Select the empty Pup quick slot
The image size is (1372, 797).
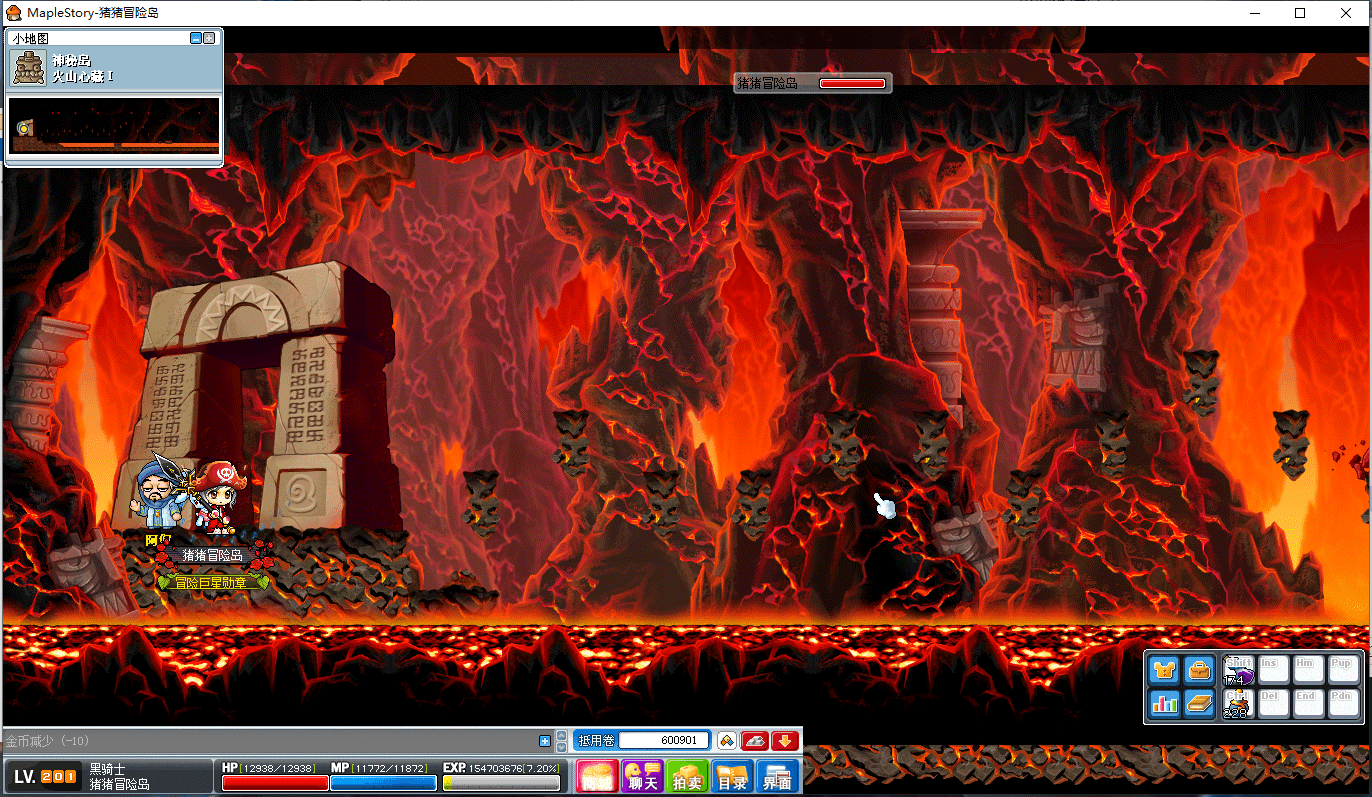(1343, 670)
